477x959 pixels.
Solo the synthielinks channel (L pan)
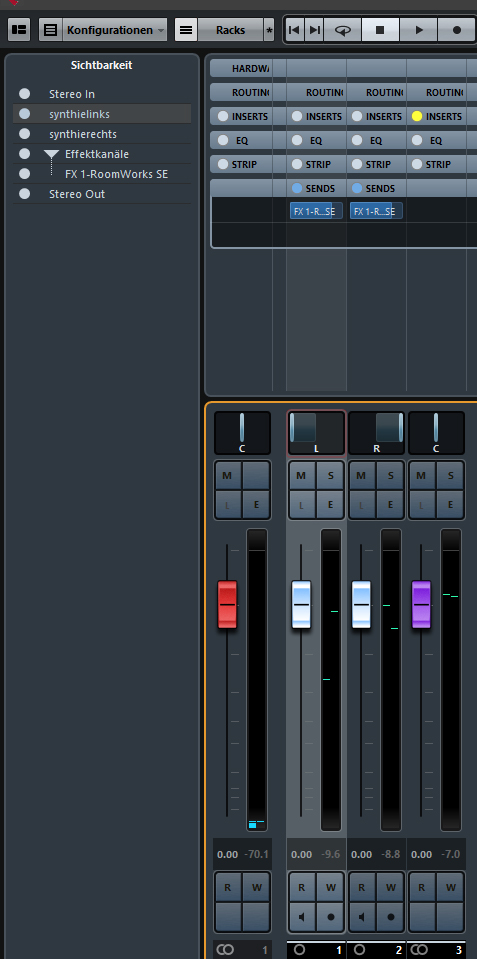[331, 475]
